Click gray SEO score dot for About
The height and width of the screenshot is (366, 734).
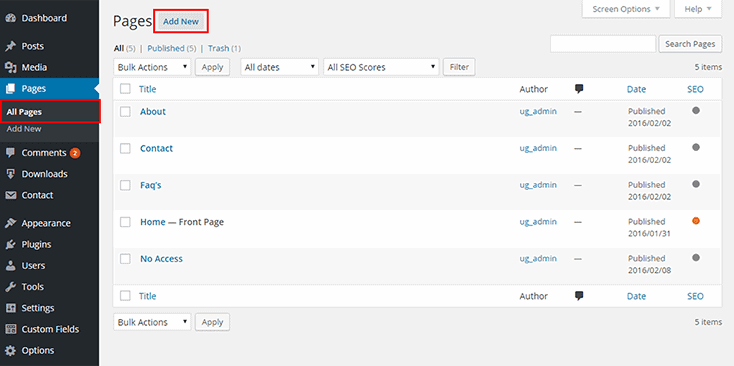click(x=696, y=110)
